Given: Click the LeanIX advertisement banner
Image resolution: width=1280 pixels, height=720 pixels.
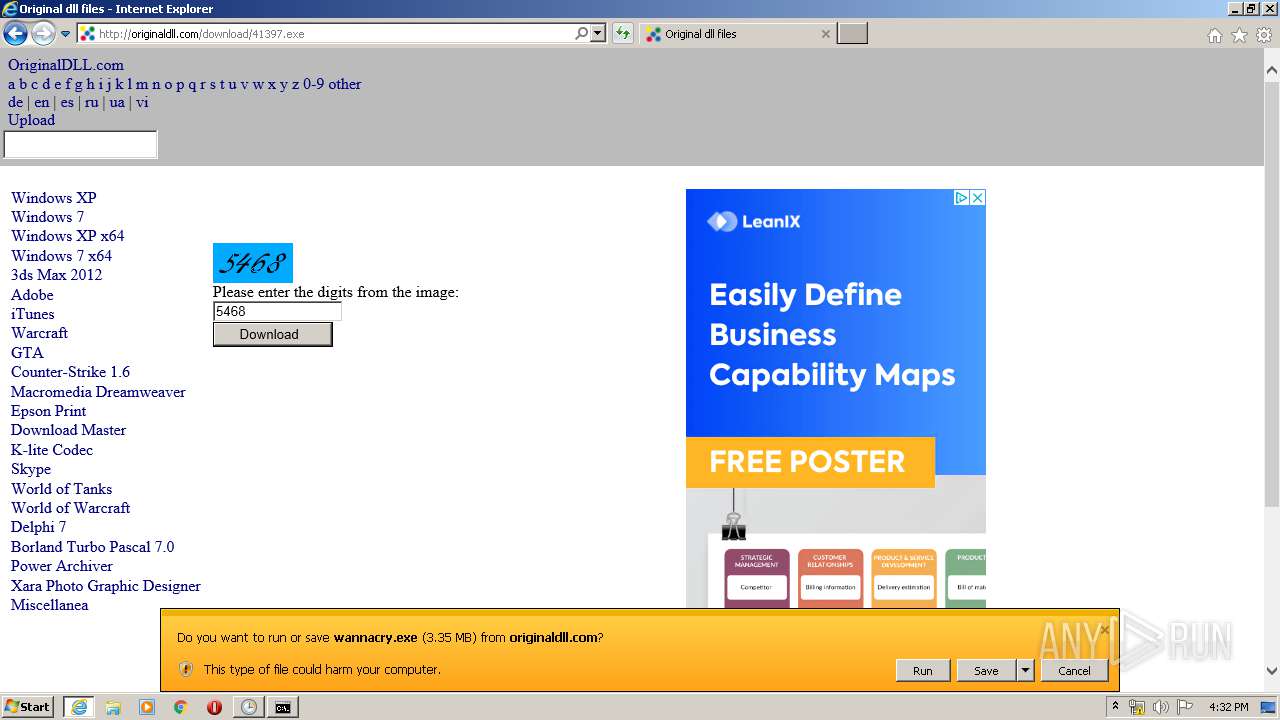Looking at the screenshot, I should [836, 398].
